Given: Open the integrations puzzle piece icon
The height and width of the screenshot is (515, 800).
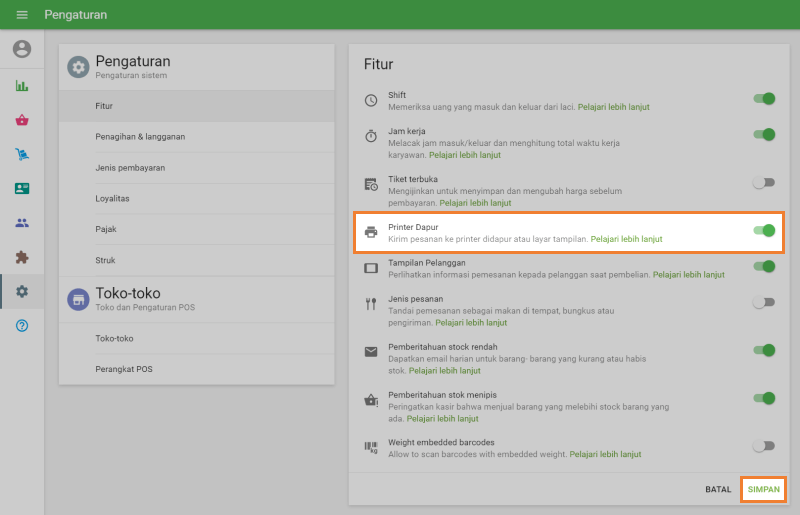Looking at the screenshot, I should click(x=22, y=257).
